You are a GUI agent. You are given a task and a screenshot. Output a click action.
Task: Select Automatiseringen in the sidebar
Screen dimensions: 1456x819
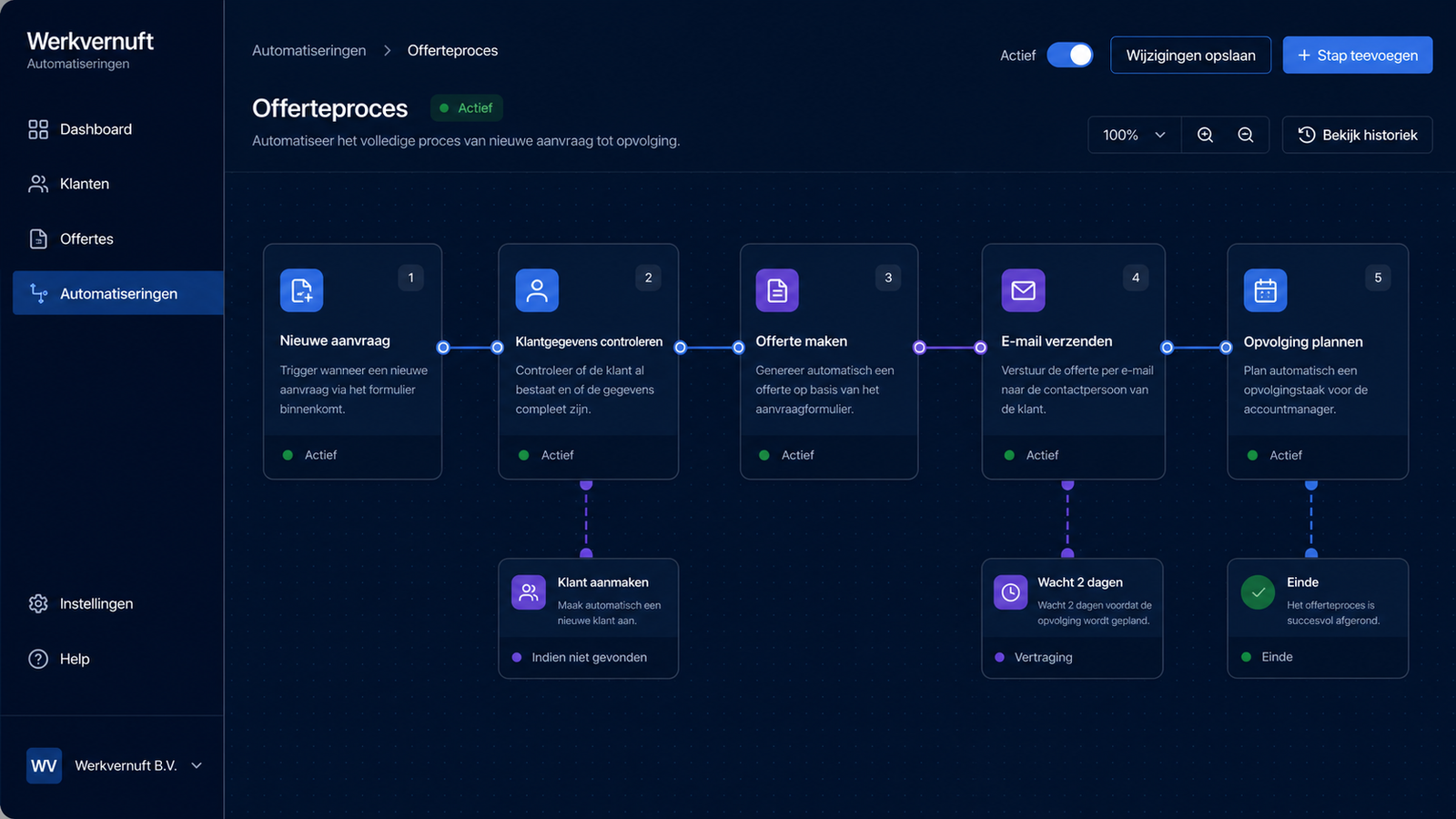pyautogui.click(x=117, y=293)
